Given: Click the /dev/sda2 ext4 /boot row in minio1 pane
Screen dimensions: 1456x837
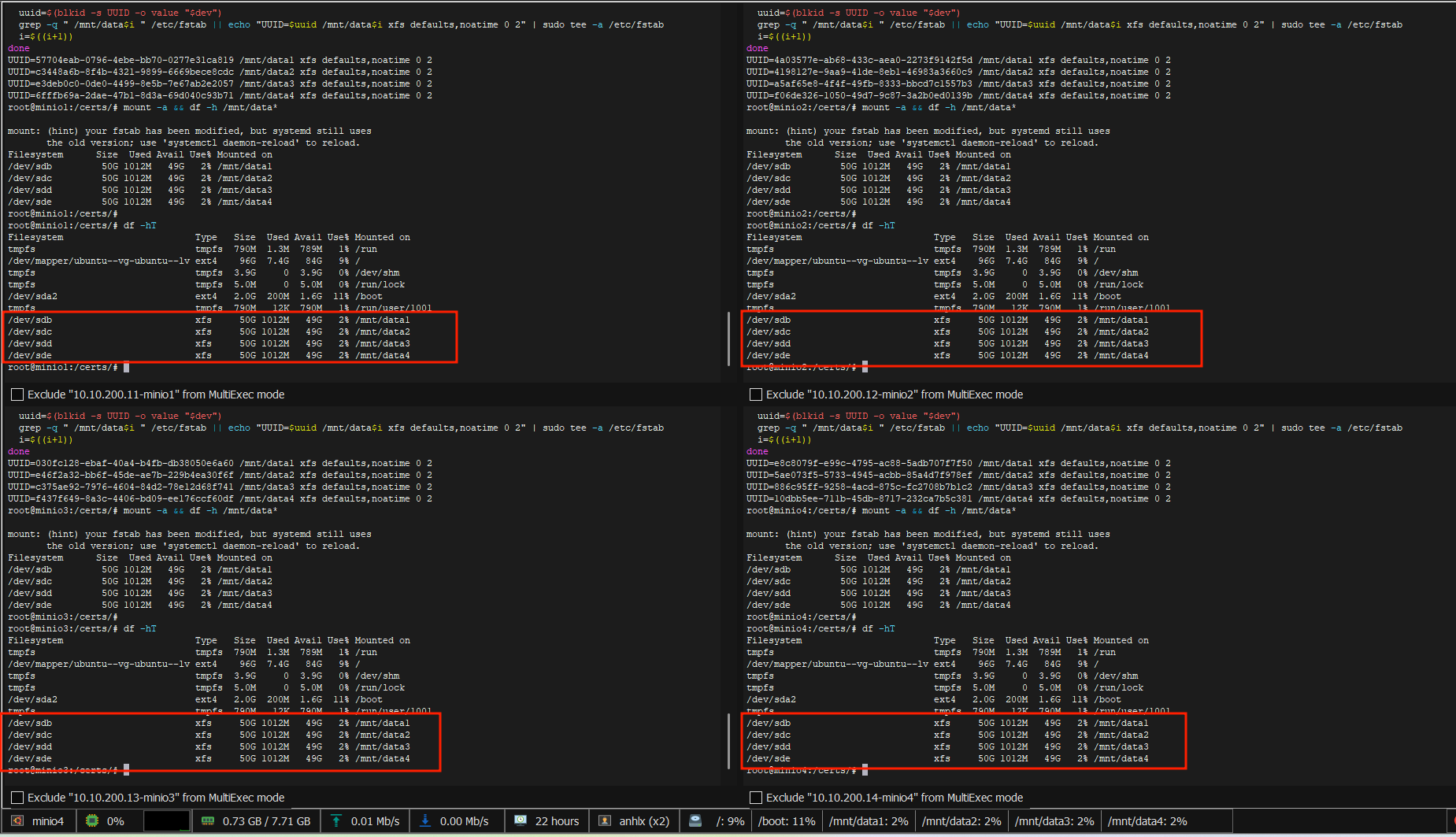Looking at the screenshot, I should 195,296.
